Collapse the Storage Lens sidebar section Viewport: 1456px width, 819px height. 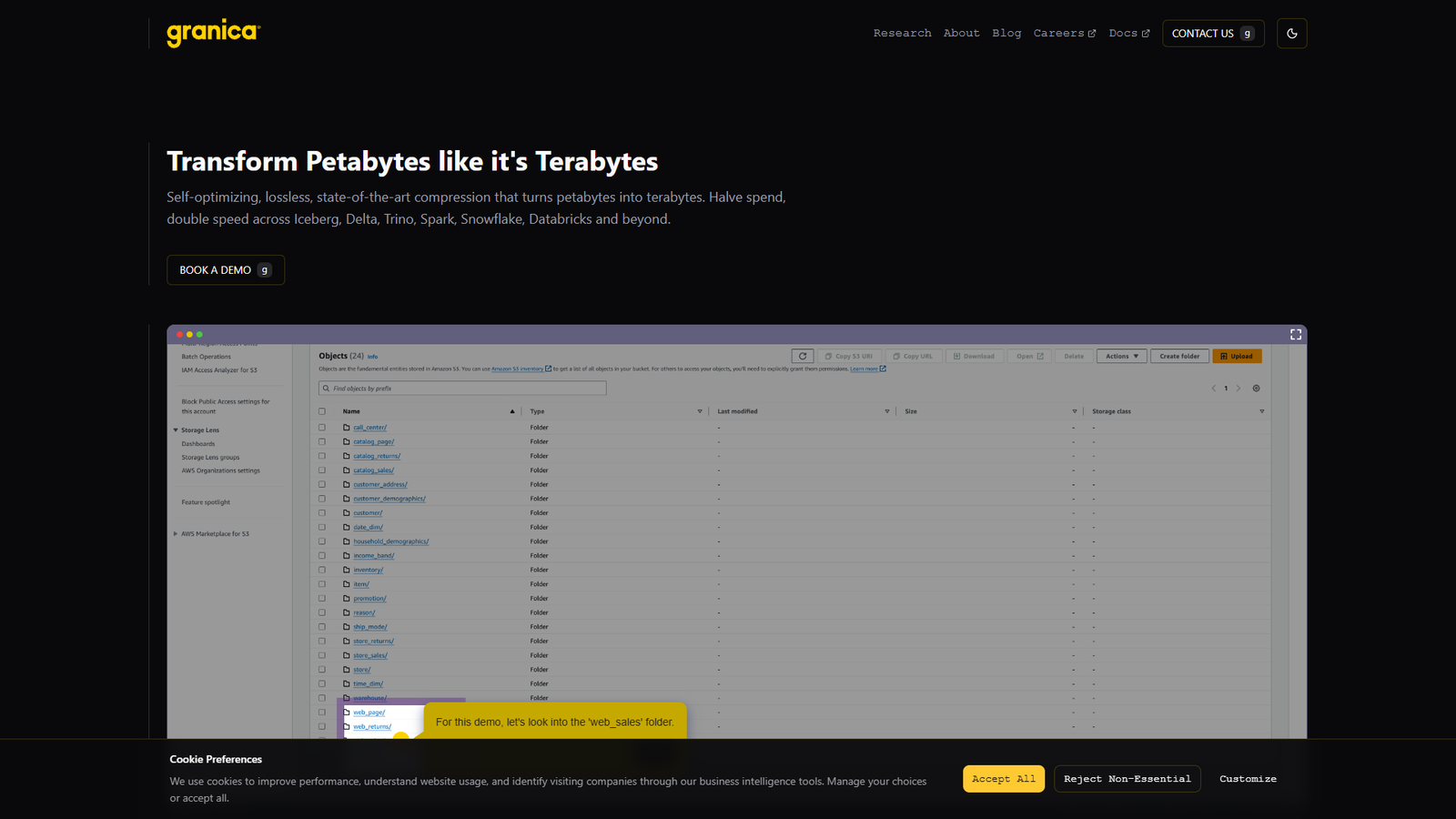(x=176, y=430)
